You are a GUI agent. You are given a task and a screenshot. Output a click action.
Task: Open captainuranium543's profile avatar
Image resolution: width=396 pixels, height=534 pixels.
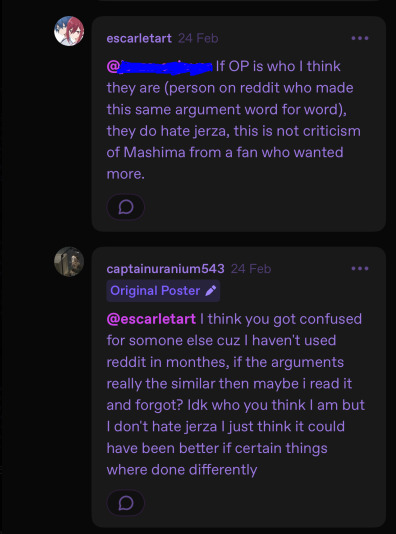click(69, 262)
